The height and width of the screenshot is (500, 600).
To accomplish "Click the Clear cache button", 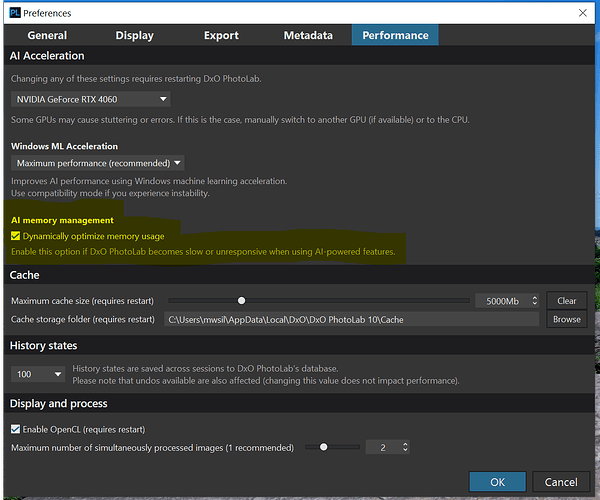I will 567,301.
